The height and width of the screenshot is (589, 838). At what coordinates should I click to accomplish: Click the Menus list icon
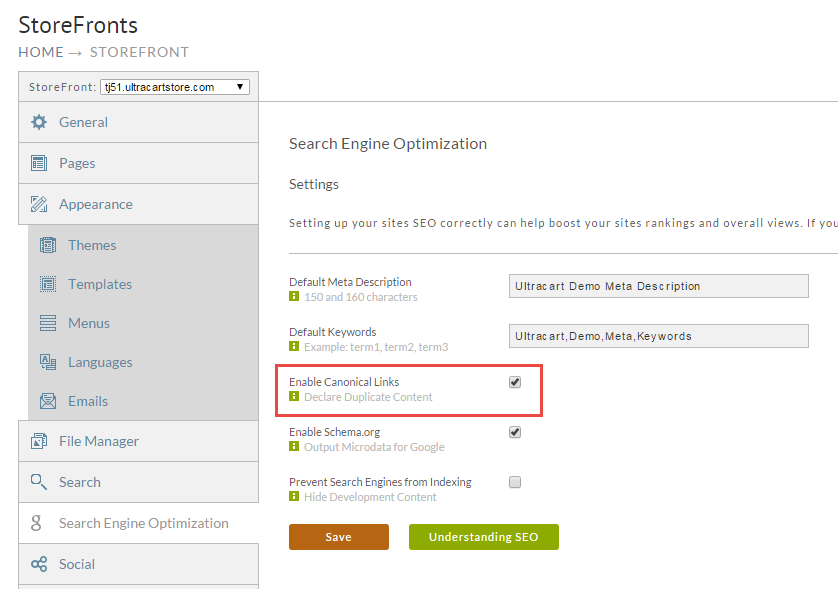click(x=48, y=323)
